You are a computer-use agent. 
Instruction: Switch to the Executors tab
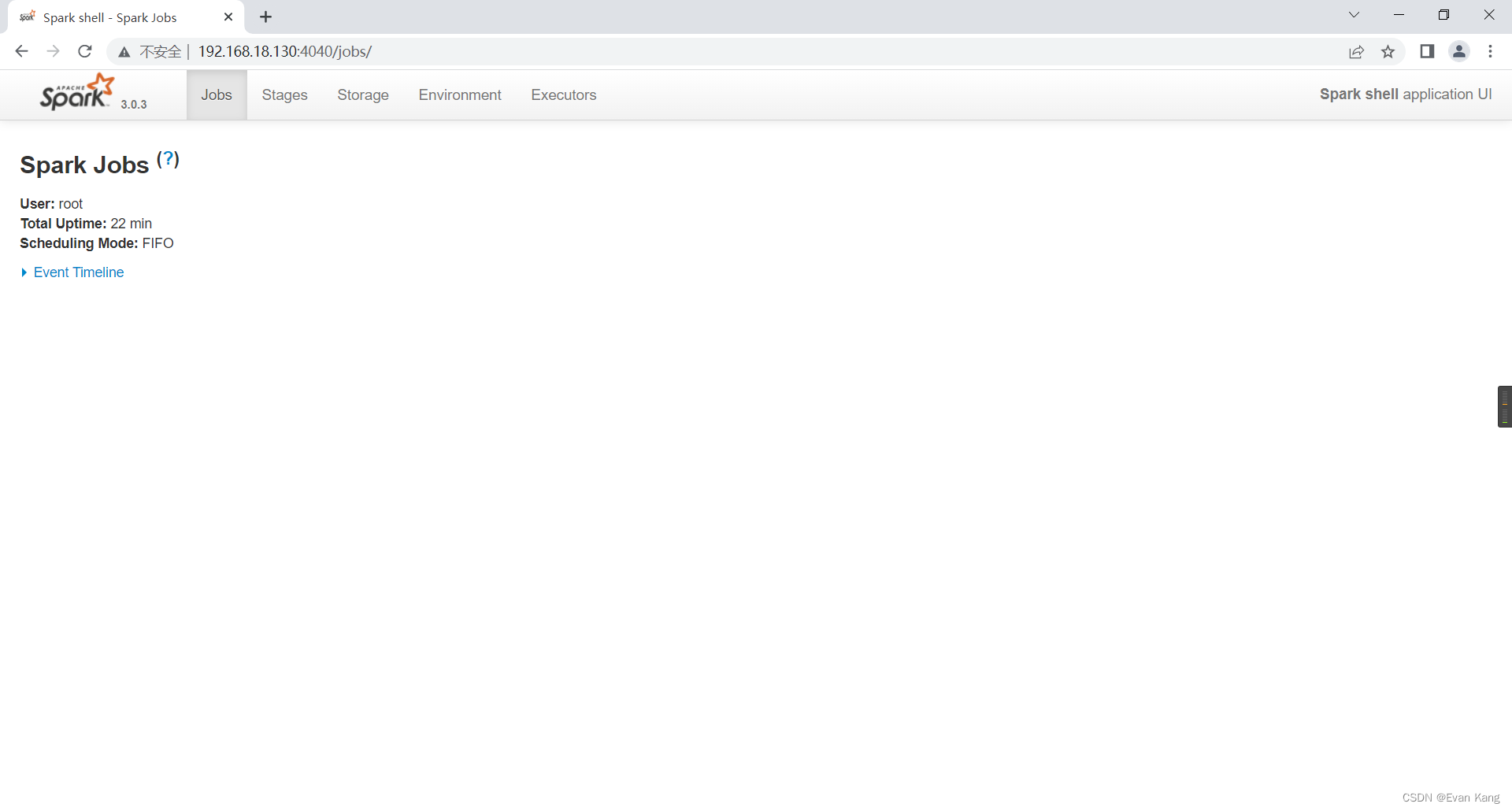564,94
